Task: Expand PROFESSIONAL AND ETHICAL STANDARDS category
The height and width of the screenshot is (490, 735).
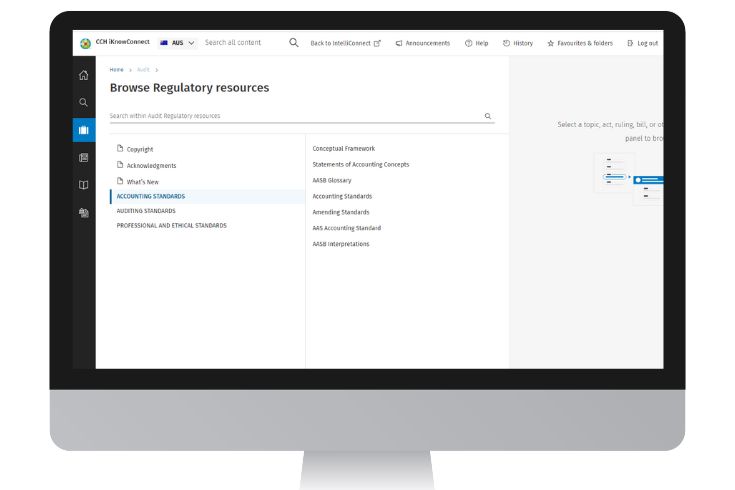Action: 171,226
